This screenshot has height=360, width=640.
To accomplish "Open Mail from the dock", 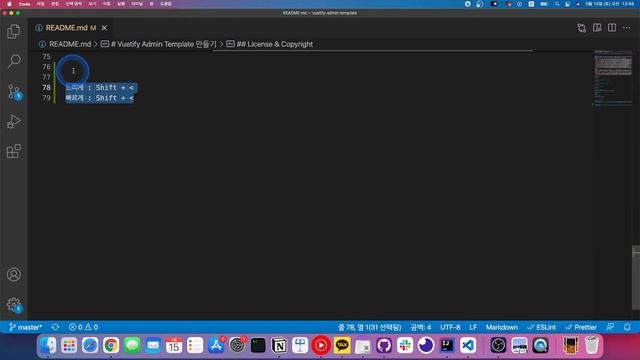I will point(153,345).
